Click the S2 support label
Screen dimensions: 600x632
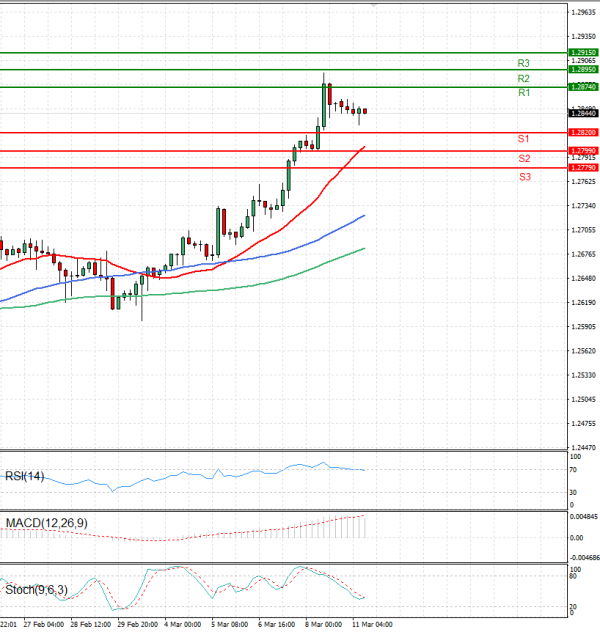(x=524, y=159)
